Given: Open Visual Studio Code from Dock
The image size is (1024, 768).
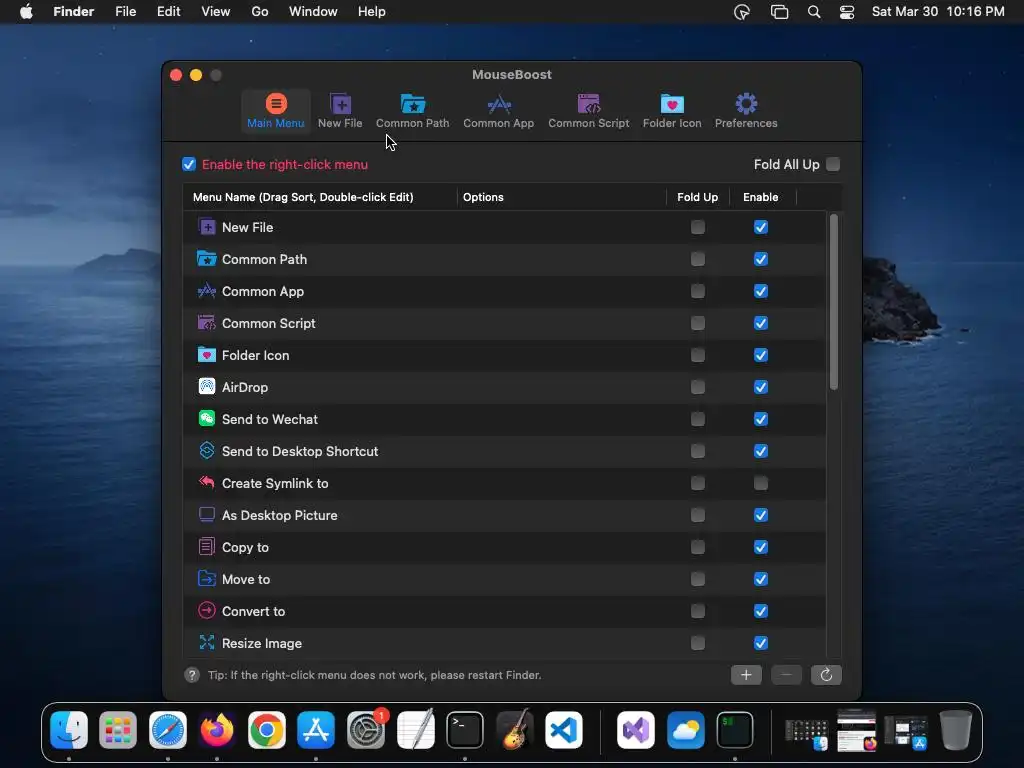Looking at the screenshot, I should [564, 729].
